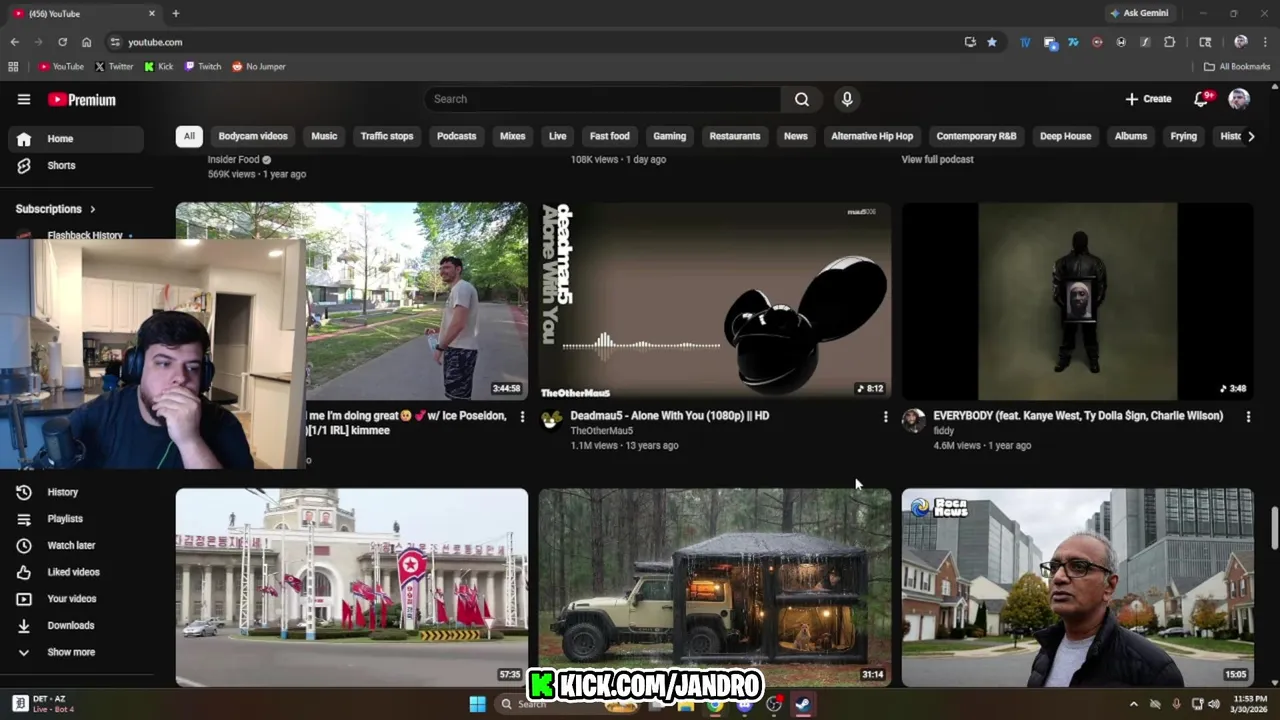Open more options for EVERYBODY video

coord(1248,417)
